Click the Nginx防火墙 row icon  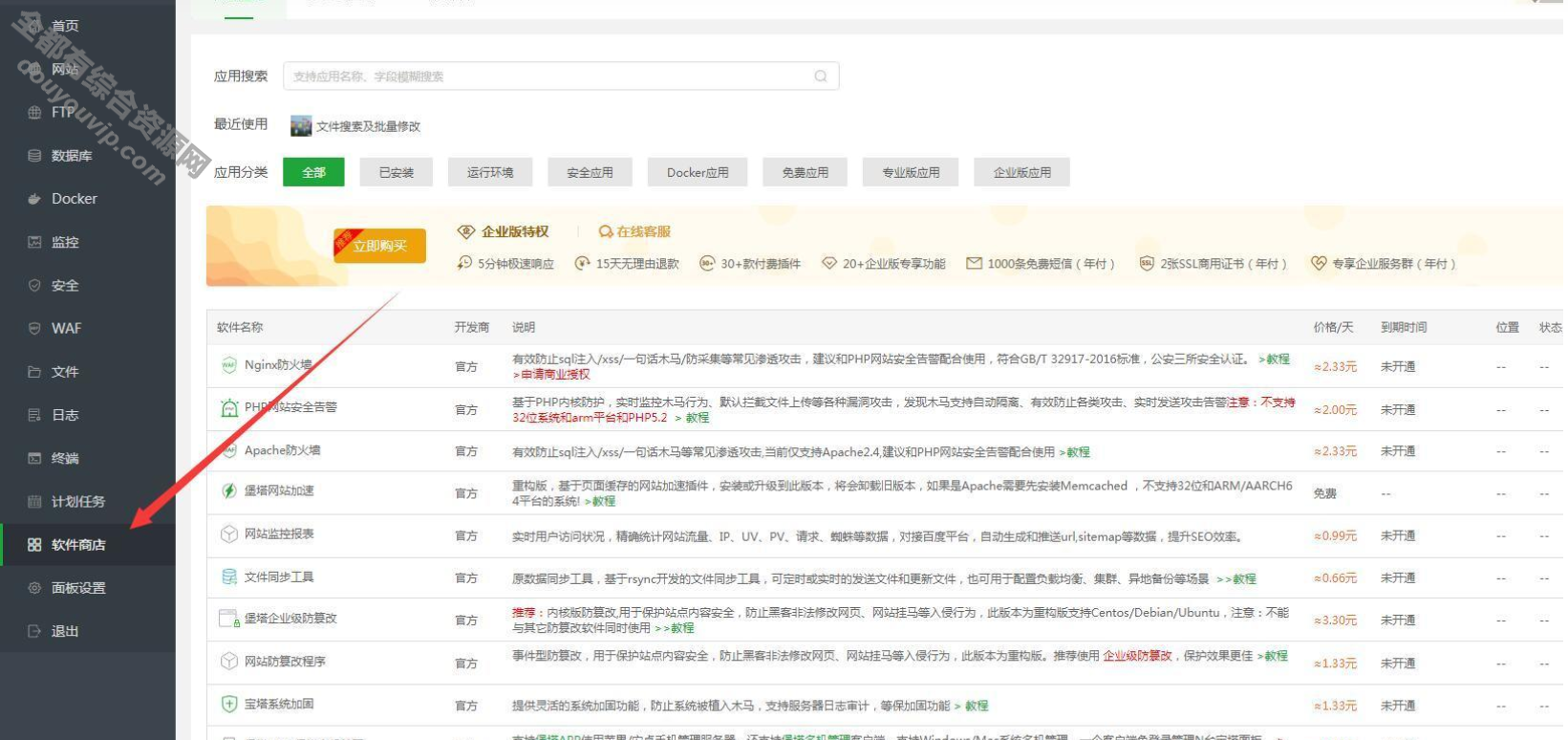tap(229, 364)
